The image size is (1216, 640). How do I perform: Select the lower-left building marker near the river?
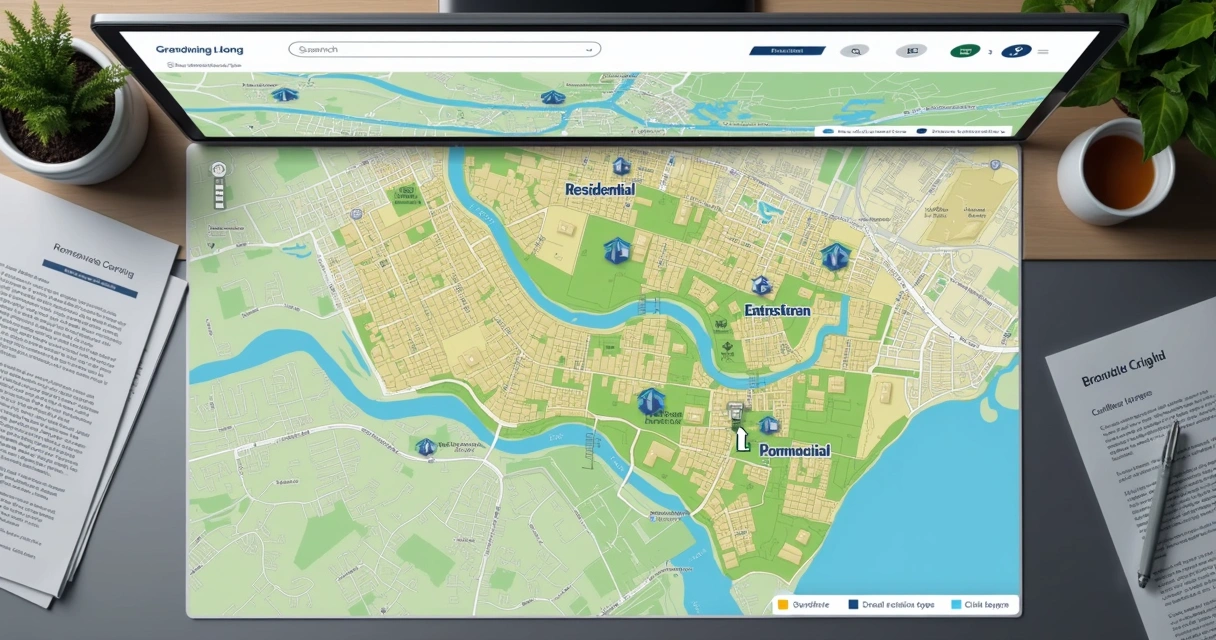click(x=426, y=447)
